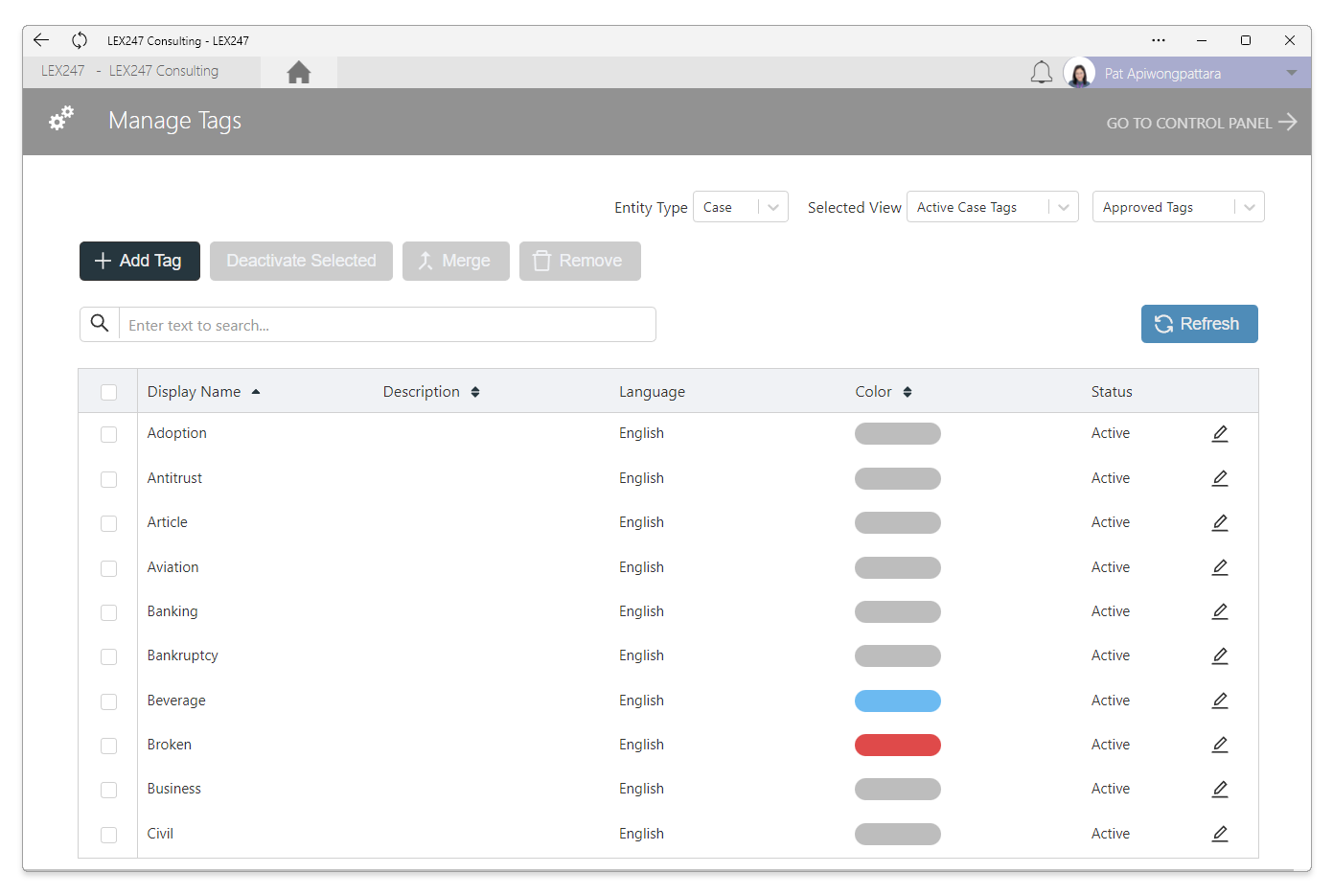Expand the Approved Tags dropdown
Image resolution: width=1333 pixels, height=896 pixels.
[1178, 207]
